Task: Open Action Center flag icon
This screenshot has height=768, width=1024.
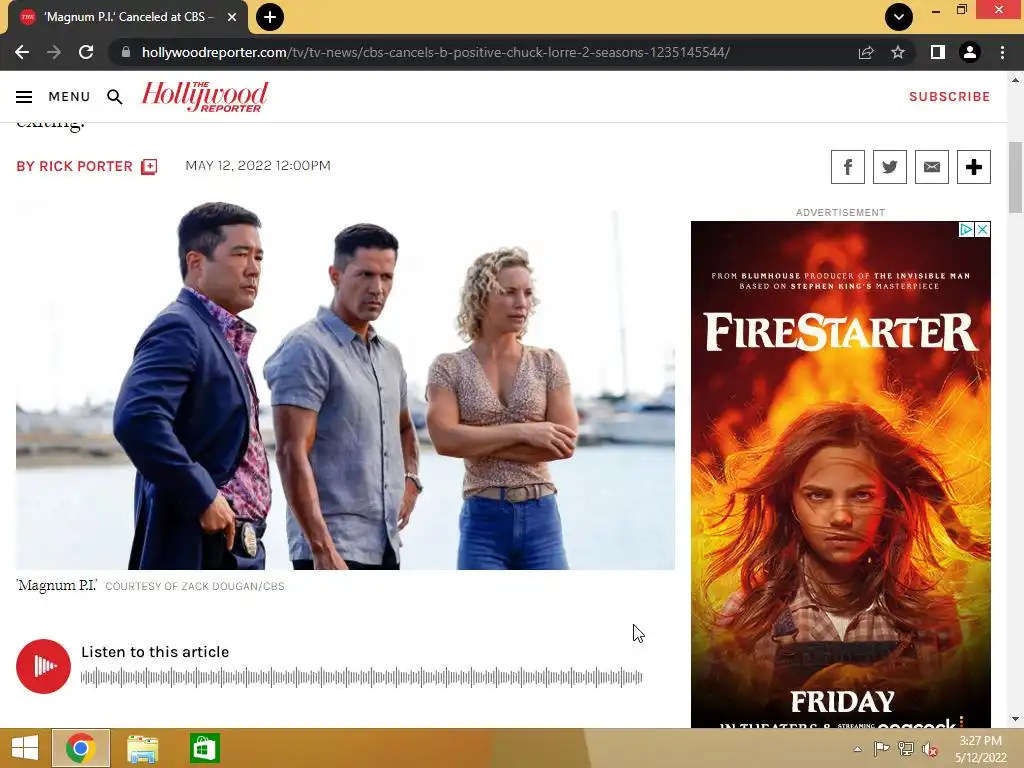Action: (x=882, y=749)
